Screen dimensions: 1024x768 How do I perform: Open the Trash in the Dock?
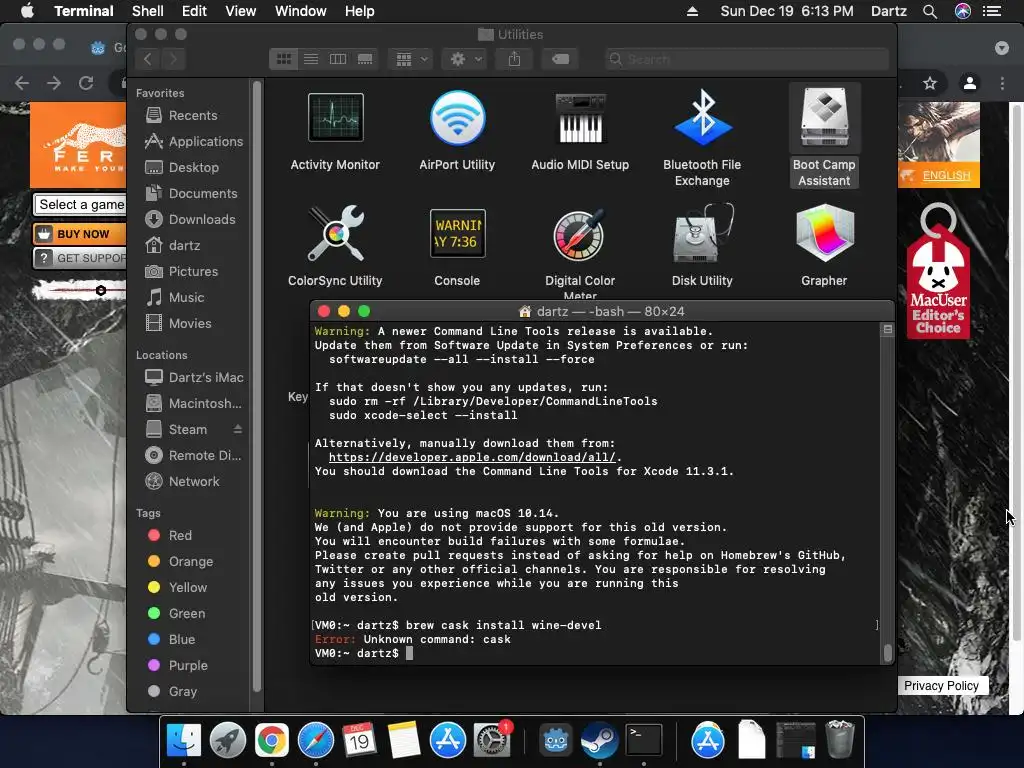coord(840,740)
